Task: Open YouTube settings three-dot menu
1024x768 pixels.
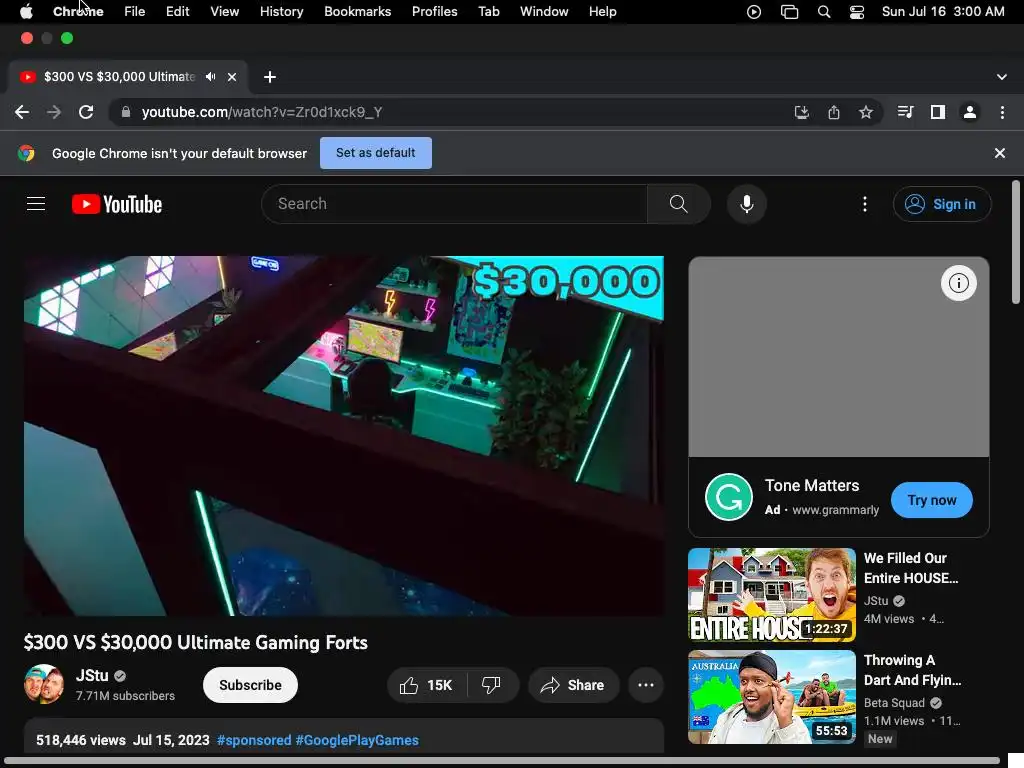Action: (x=865, y=204)
